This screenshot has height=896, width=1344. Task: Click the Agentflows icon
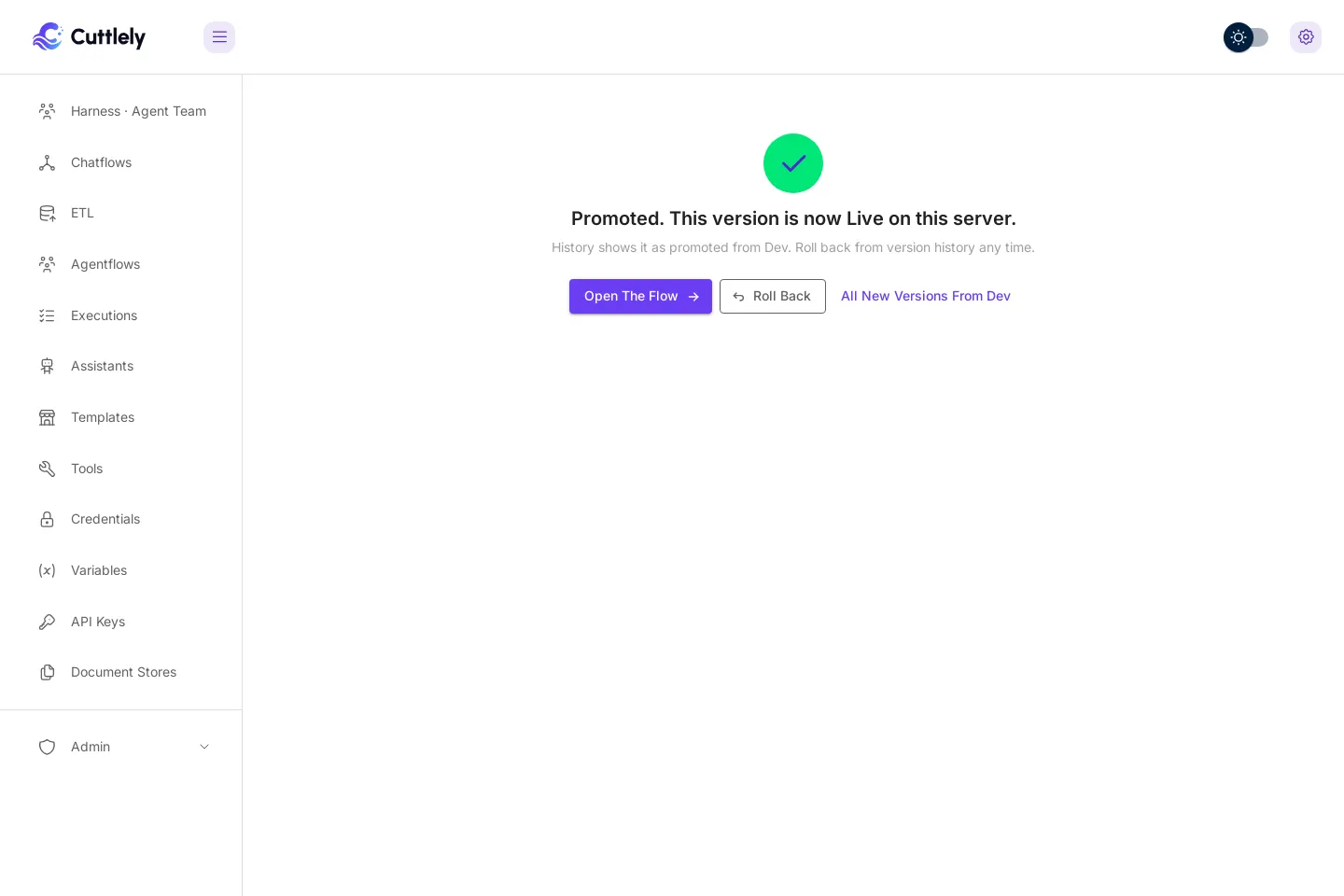click(x=47, y=264)
